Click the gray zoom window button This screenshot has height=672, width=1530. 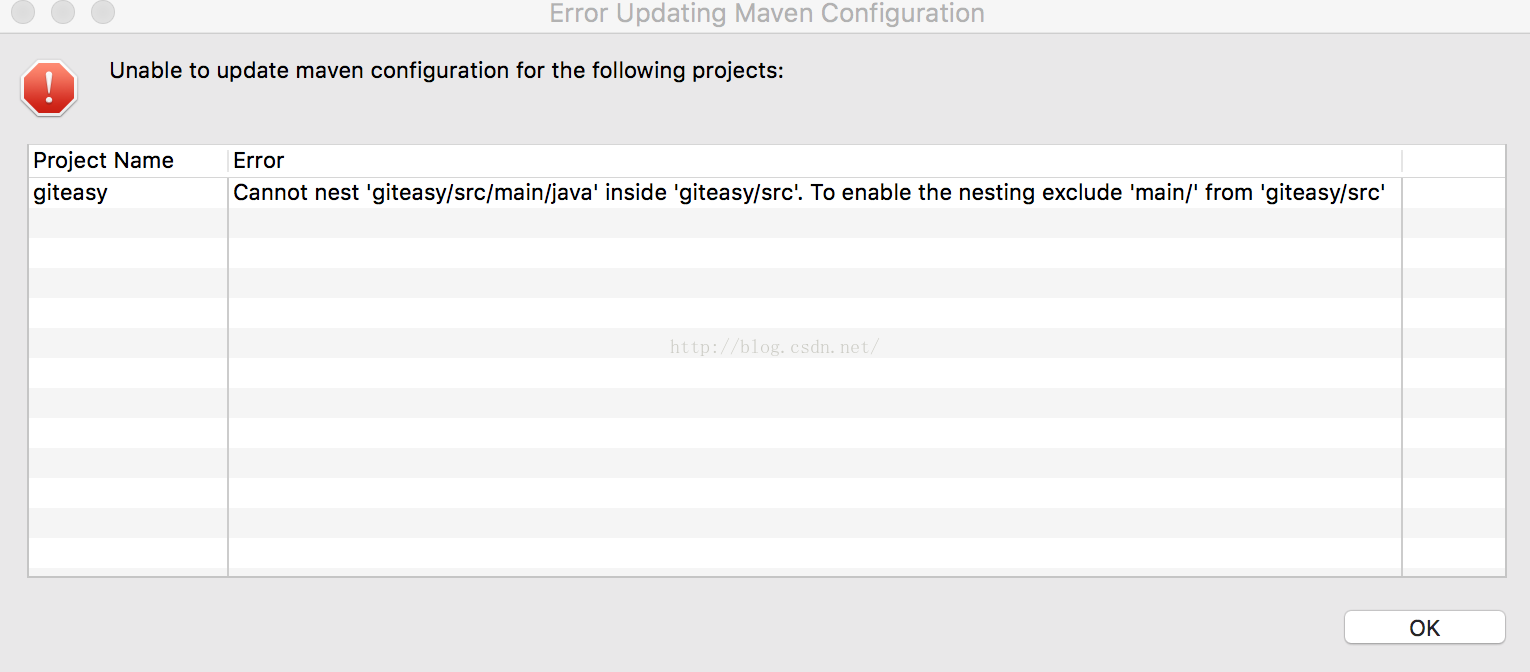pos(103,13)
